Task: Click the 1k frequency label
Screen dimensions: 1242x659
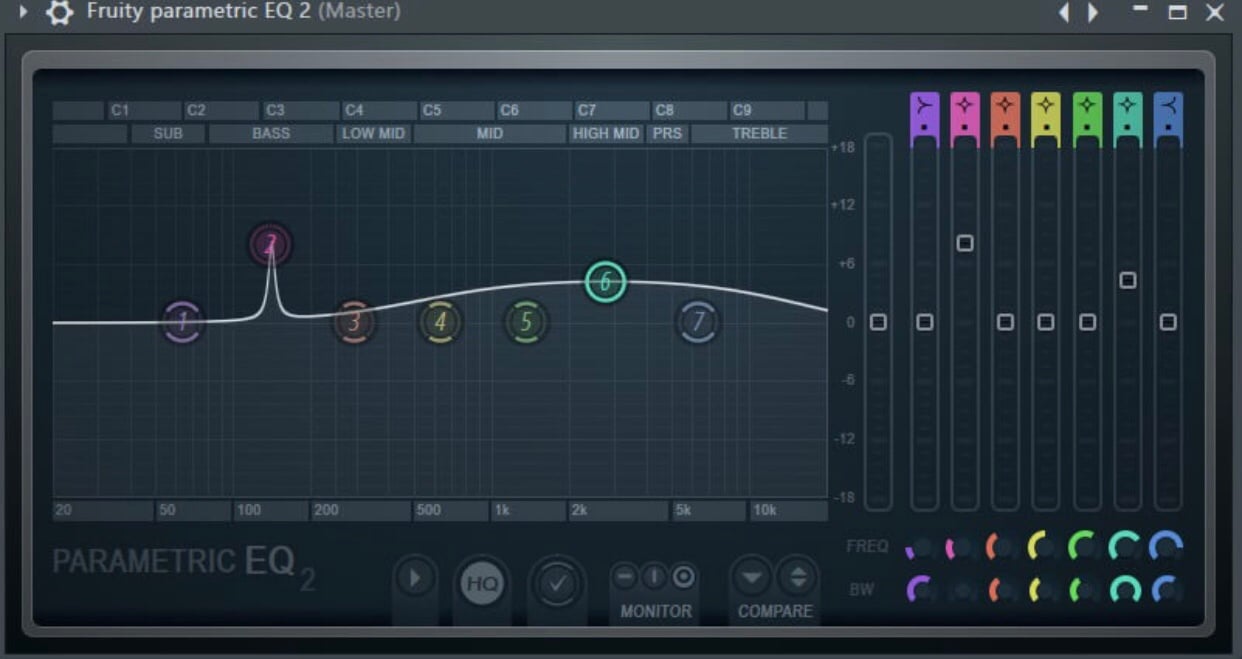Action: [501, 510]
